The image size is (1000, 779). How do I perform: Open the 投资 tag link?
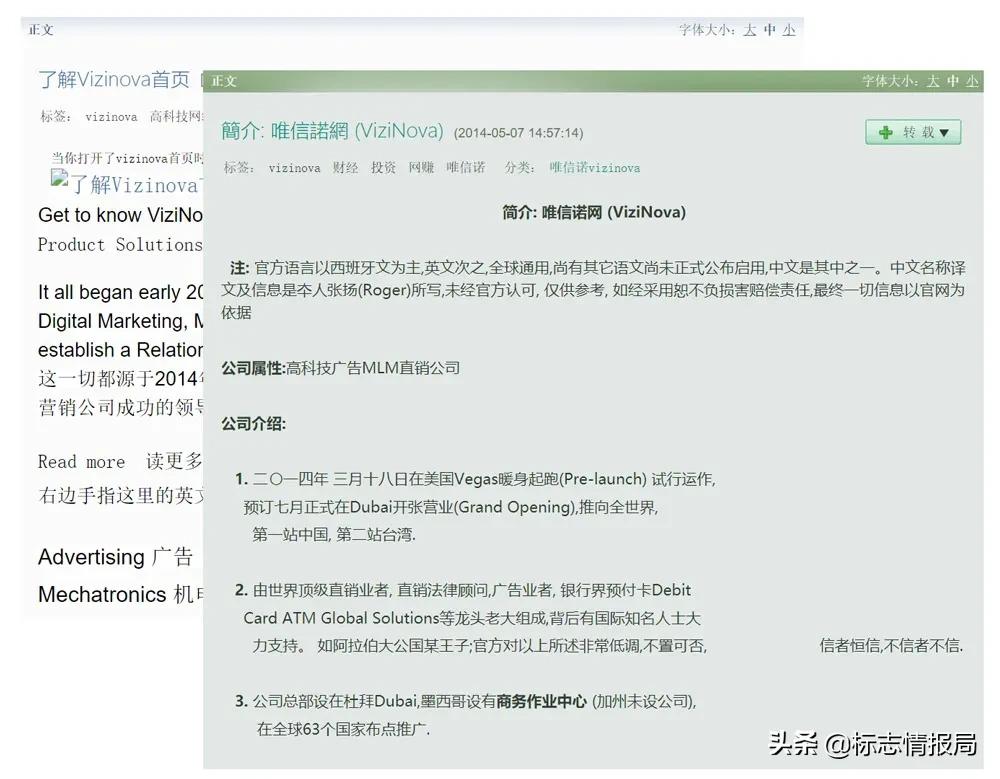[x=384, y=168]
